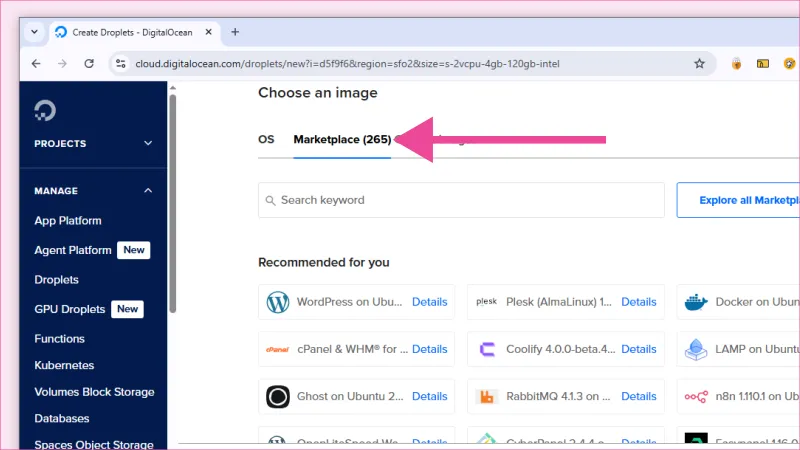The image size is (800, 450).
Task: Click the WordPress logo icon
Action: (x=278, y=302)
